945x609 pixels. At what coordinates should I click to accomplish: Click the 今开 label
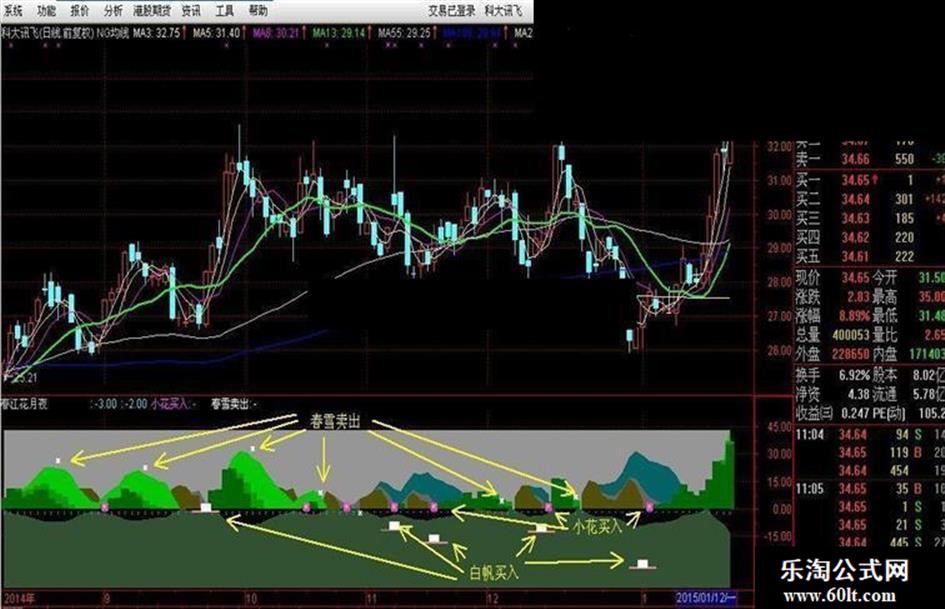[885, 278]
